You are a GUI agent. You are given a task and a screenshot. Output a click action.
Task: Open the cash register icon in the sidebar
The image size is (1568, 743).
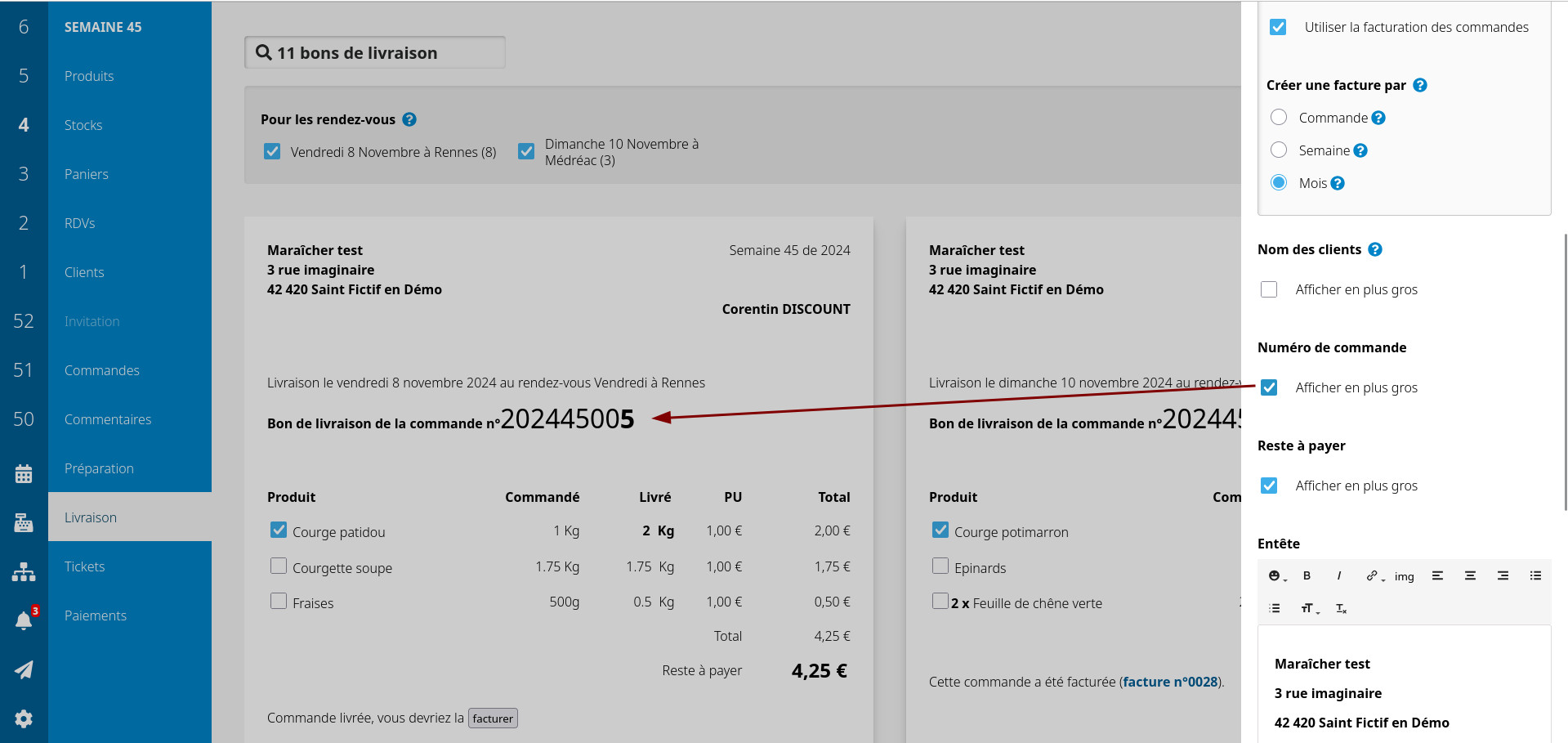click(24, 522)
